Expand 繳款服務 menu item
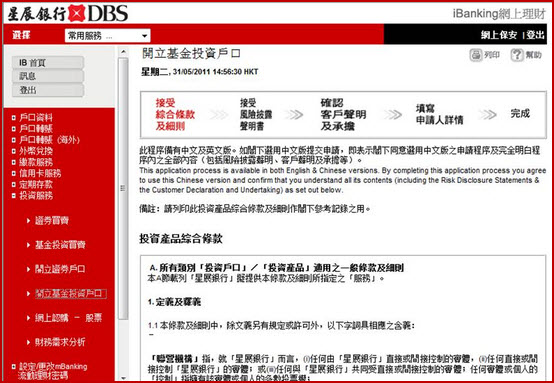The width and height of the screenshot is (554, 383). coord(36,162)
